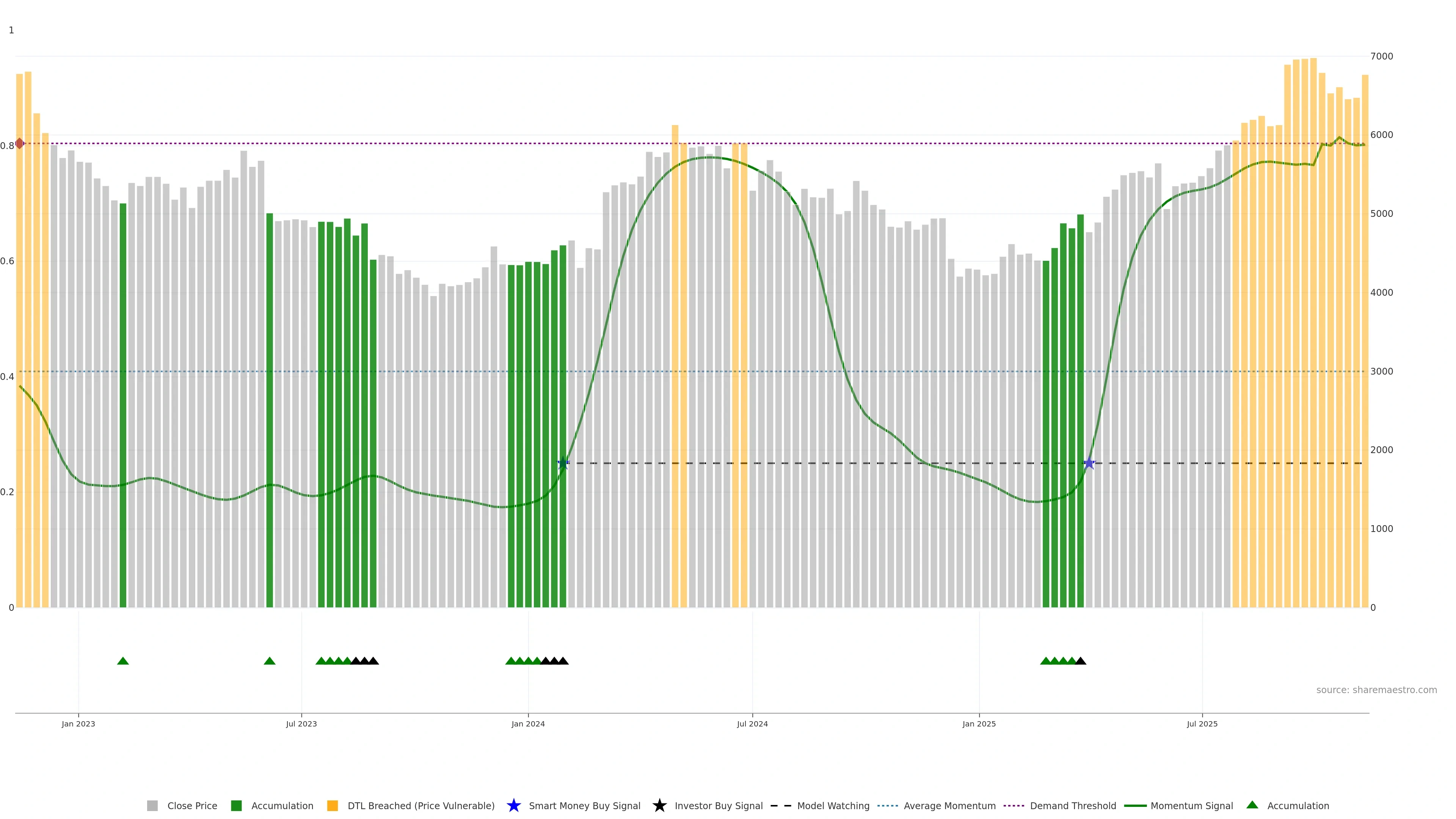The height and width of the screenshot is (819, 1456).
Task: Click the last black triangle in 2025
Action: 1080,661
